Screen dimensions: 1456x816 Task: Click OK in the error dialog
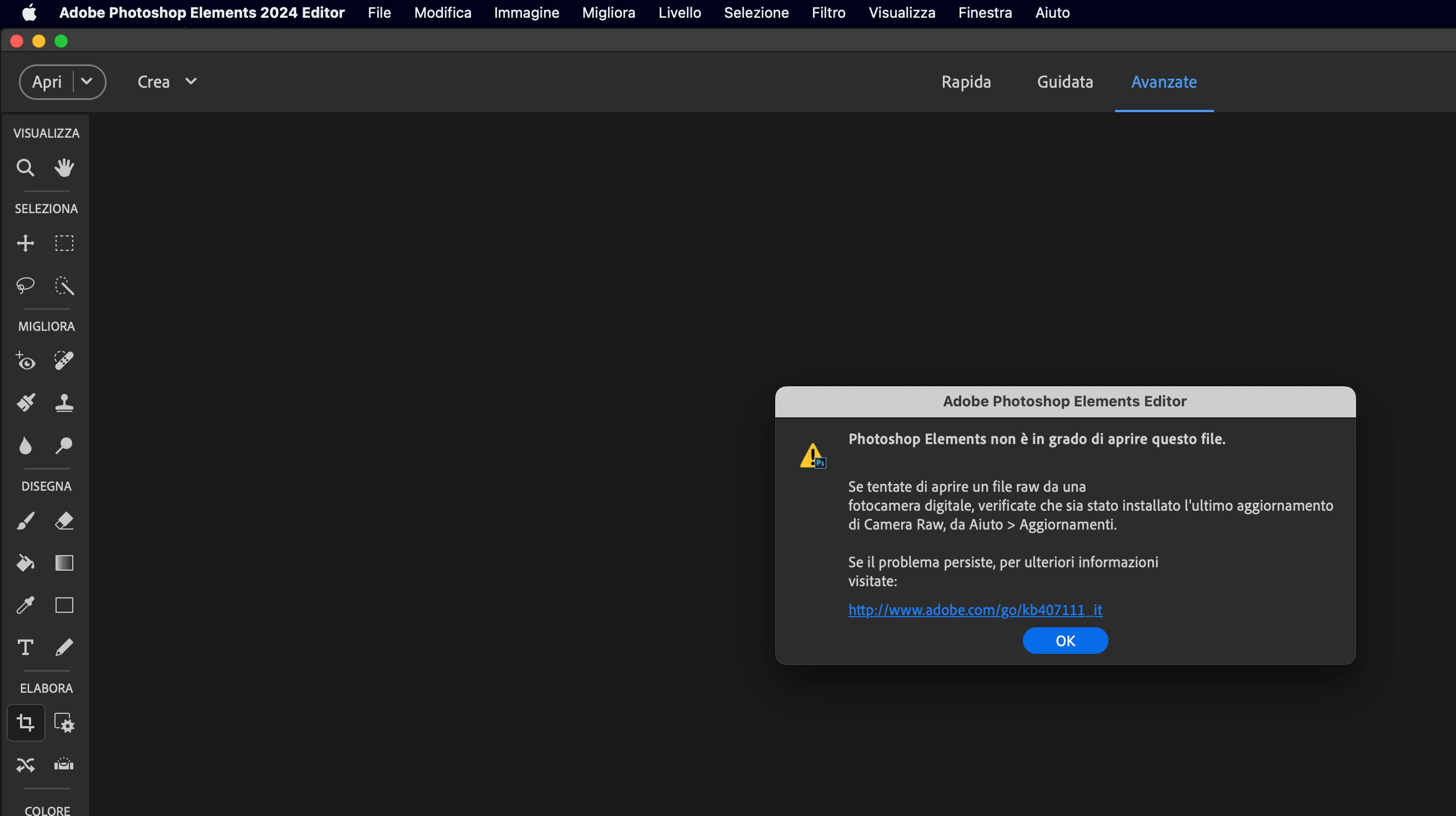(1065, 641)
